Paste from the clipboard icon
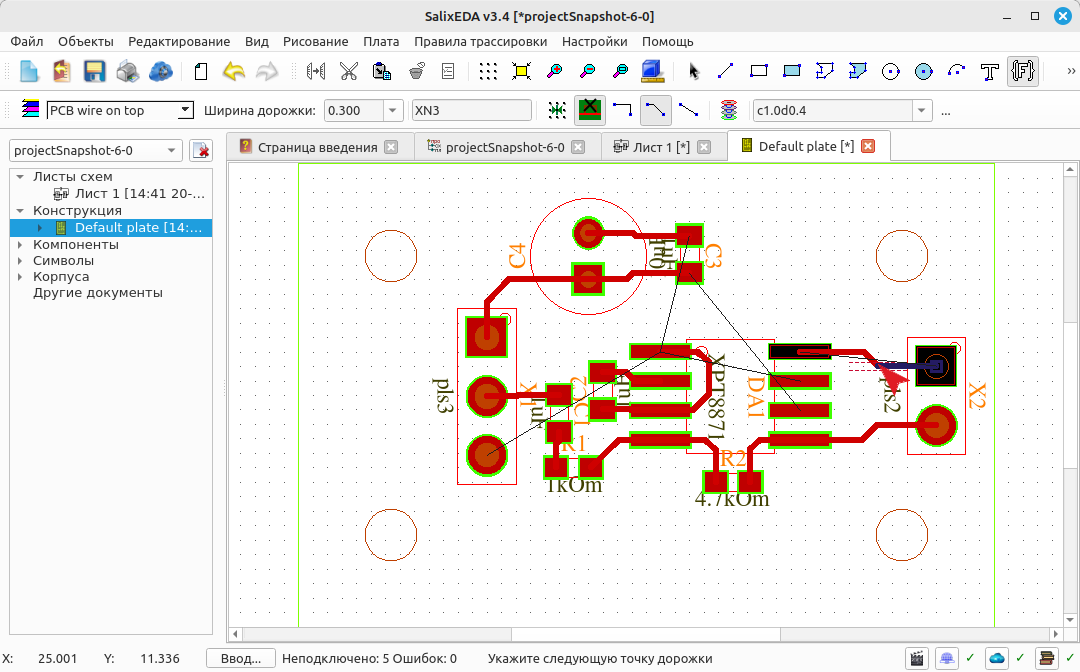The image size is (1080, 672). pyautogui.click(x=382, y=71)
